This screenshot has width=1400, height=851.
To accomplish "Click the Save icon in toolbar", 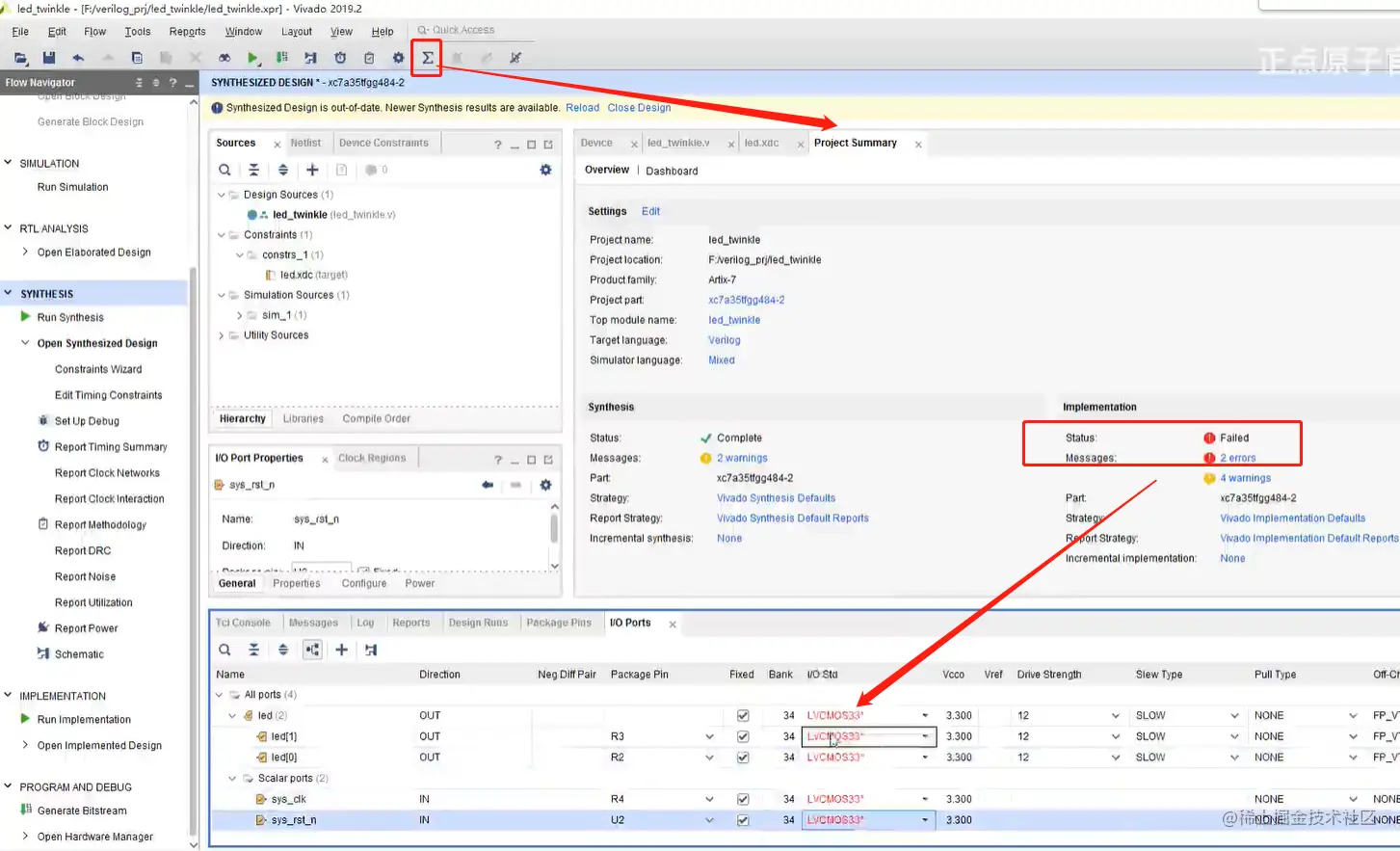I will tap(49, 58).
